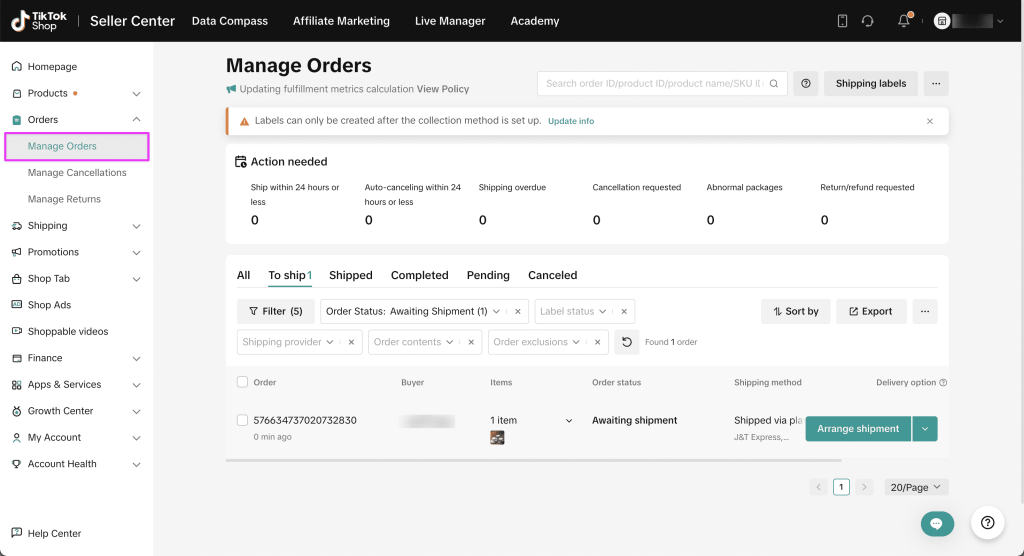Click the order search input field

[652, 84]
